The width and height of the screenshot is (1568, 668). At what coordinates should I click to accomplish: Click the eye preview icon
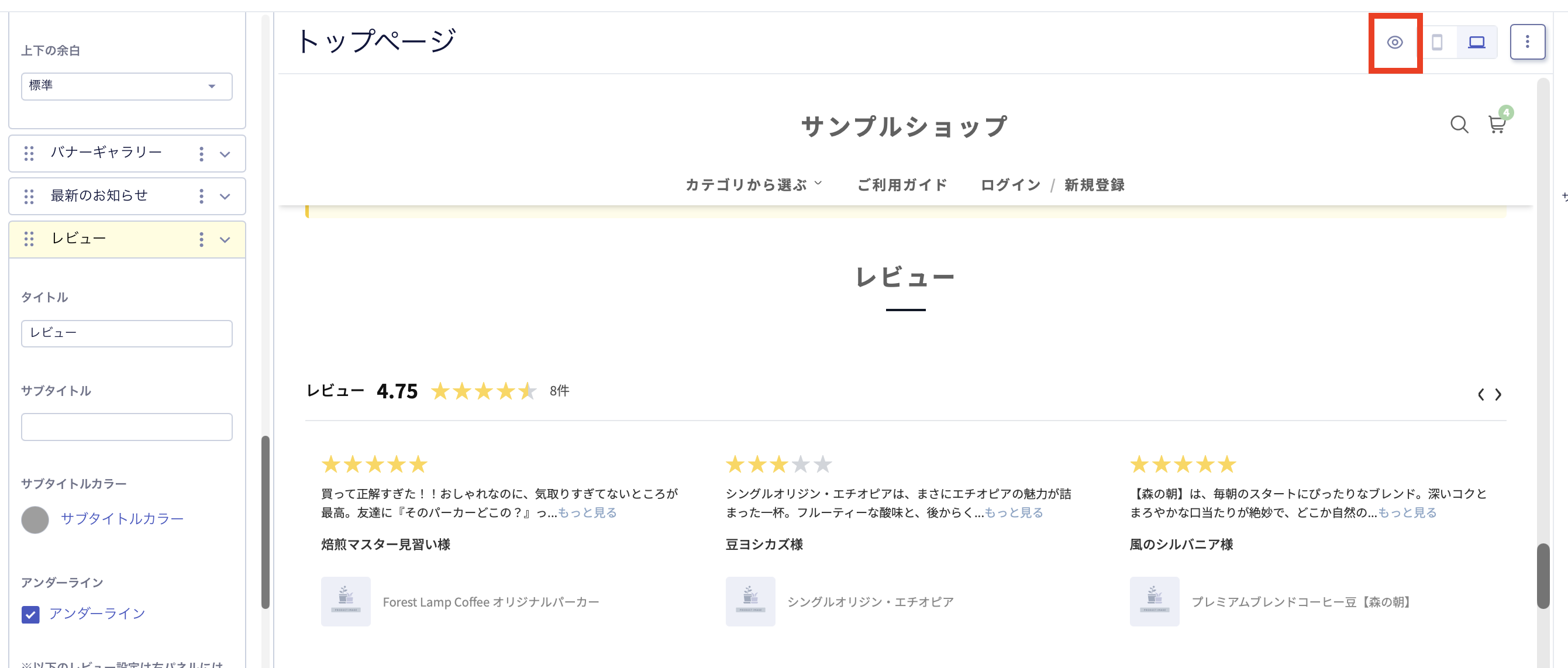[1394, 42]
